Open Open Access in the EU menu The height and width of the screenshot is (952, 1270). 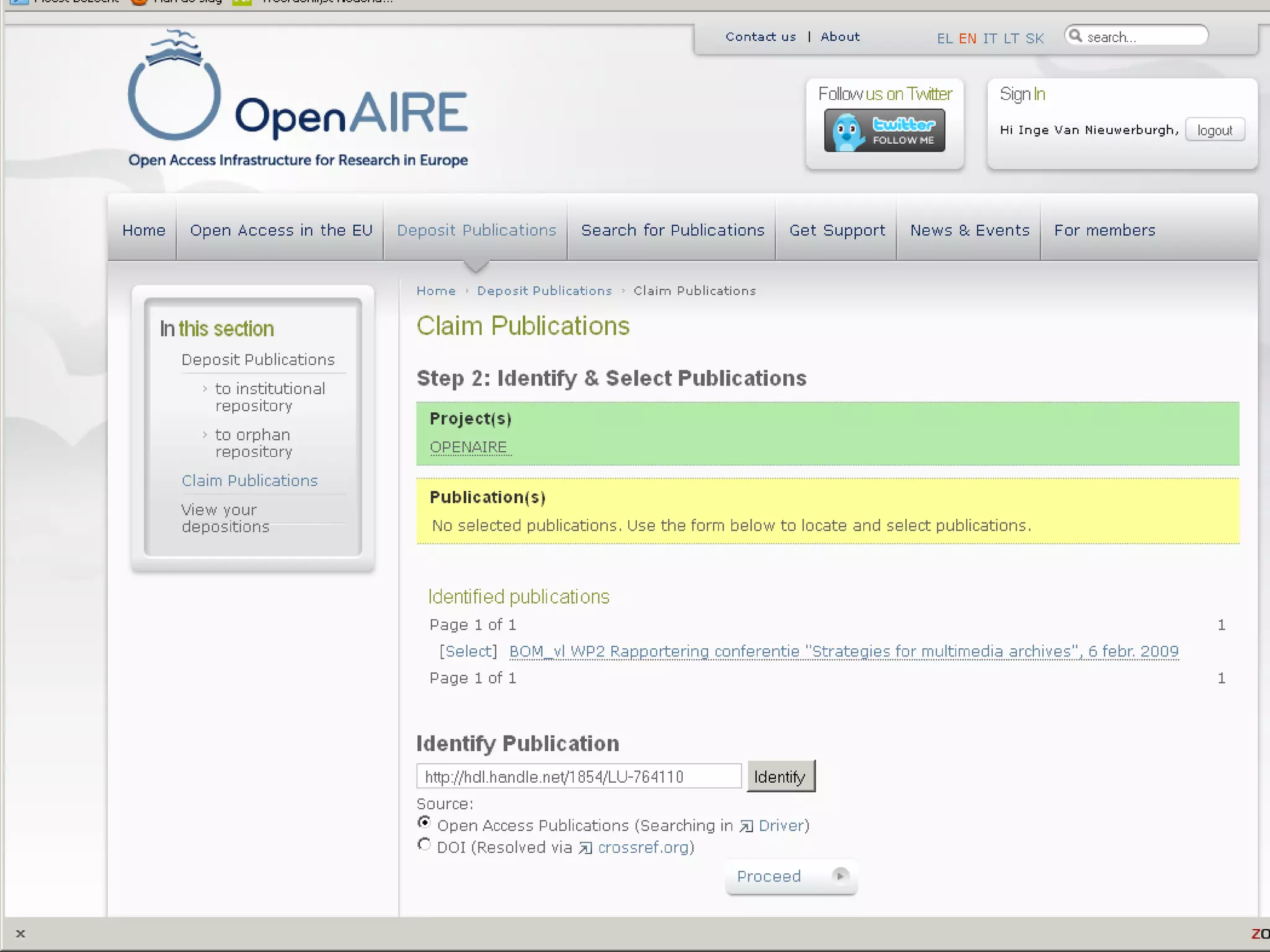coord(281,230)
